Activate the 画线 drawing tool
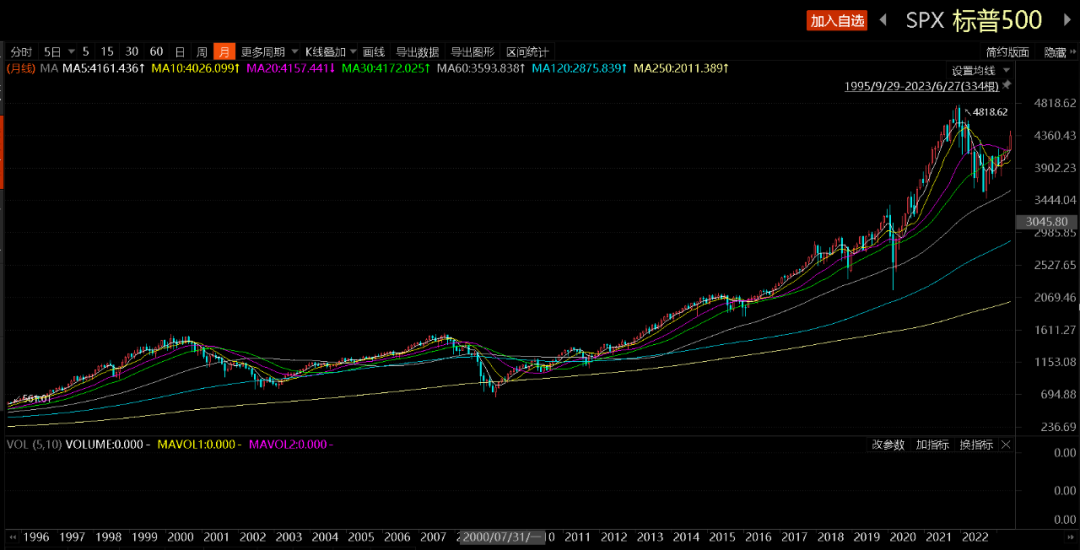Image resolution: width=1080 pixels, height=550 pixels. click(x=373, y=52)
